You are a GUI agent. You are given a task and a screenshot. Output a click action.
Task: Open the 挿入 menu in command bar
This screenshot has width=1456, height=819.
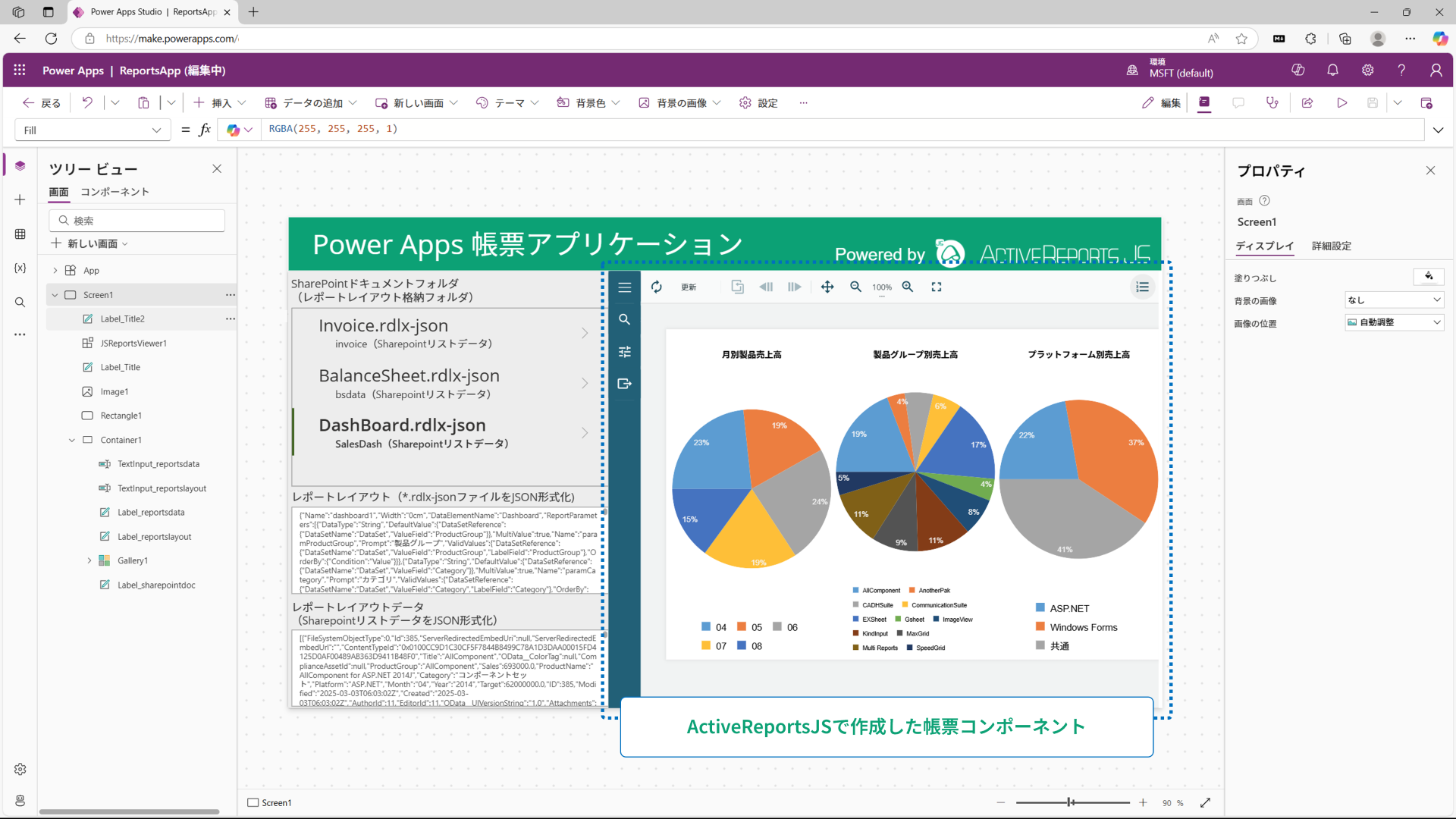(x=220, y=102)
